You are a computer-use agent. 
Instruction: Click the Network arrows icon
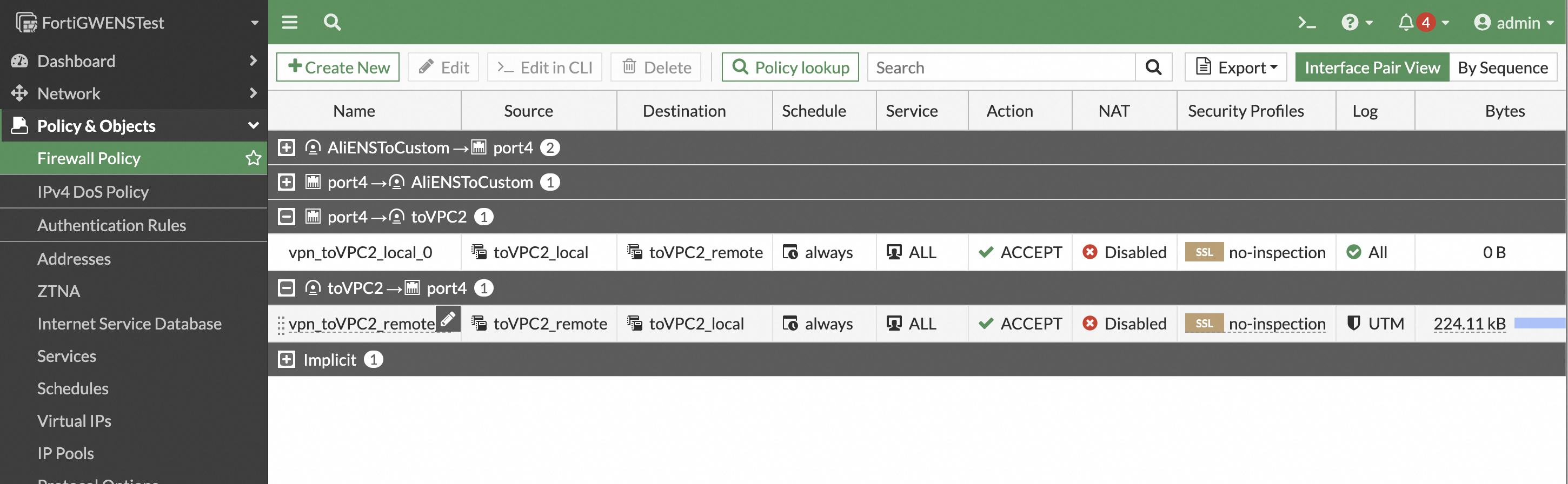19,93
